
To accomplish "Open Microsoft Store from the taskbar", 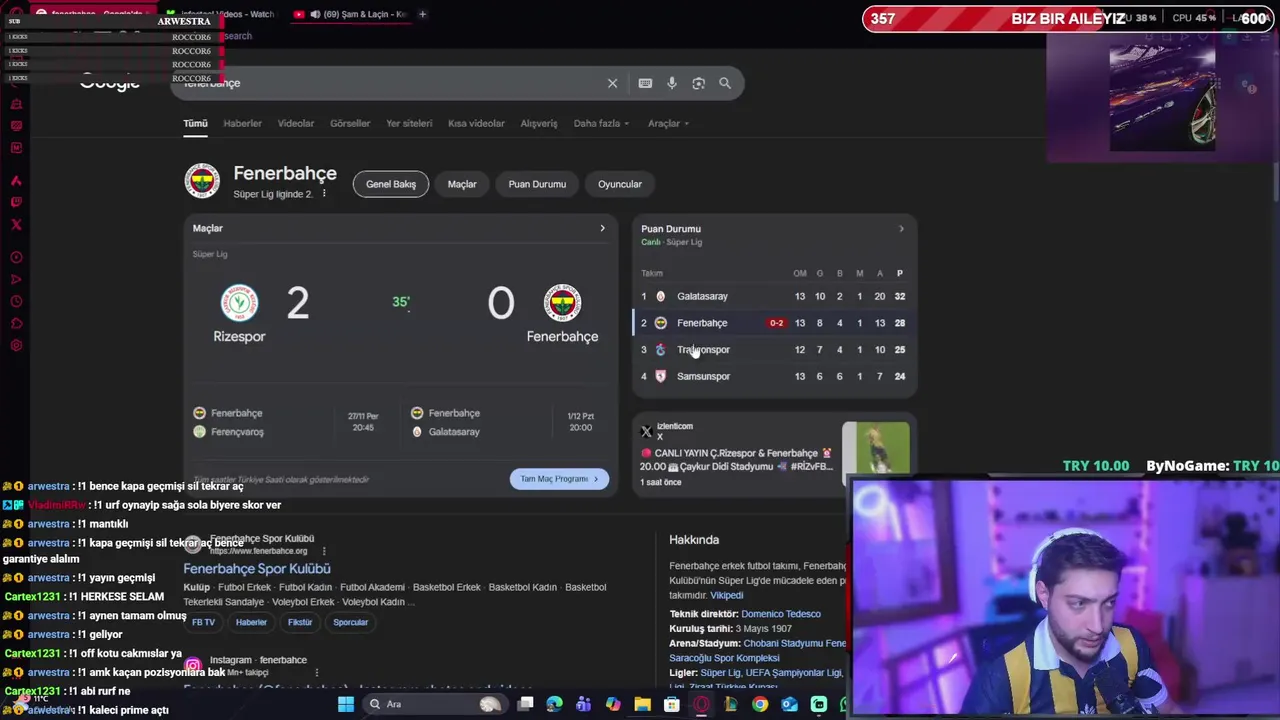I will tap(671, 704).
